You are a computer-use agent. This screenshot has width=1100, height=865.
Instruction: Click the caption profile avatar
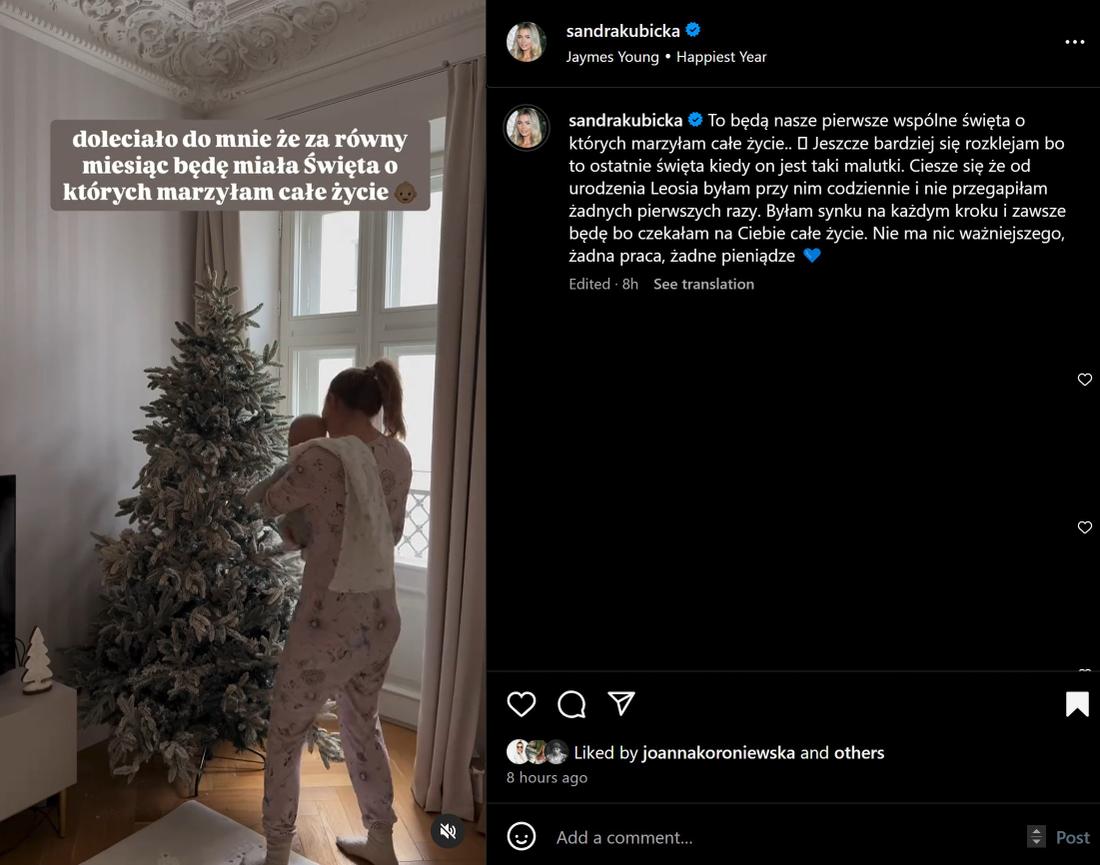(526, 128)
